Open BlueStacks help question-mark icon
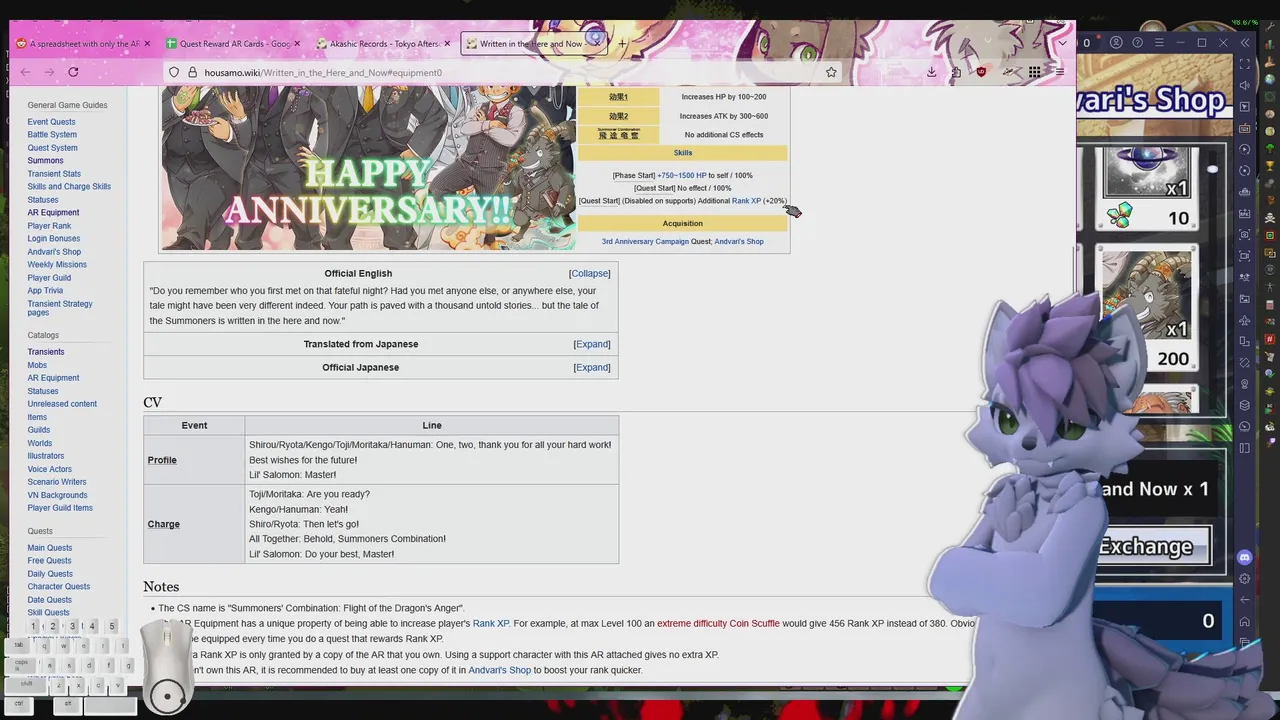1280x720 pixels. point(1137,43)
